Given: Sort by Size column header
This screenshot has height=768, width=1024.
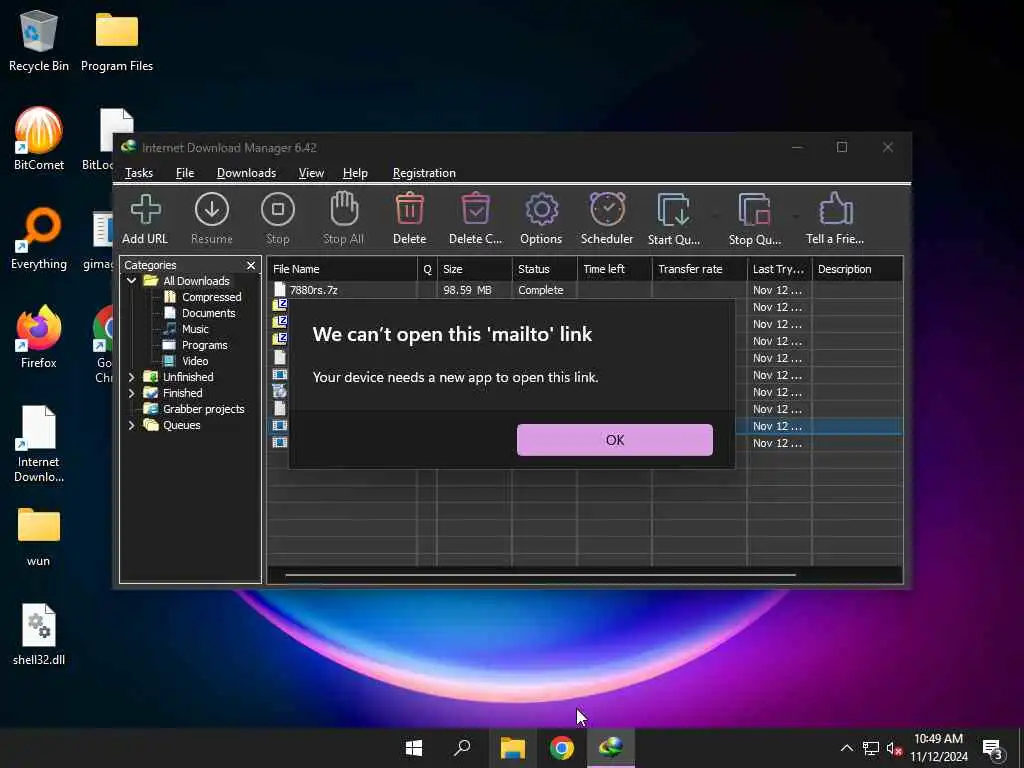Looking at the screenshot, I should click(x=474, y=269).
